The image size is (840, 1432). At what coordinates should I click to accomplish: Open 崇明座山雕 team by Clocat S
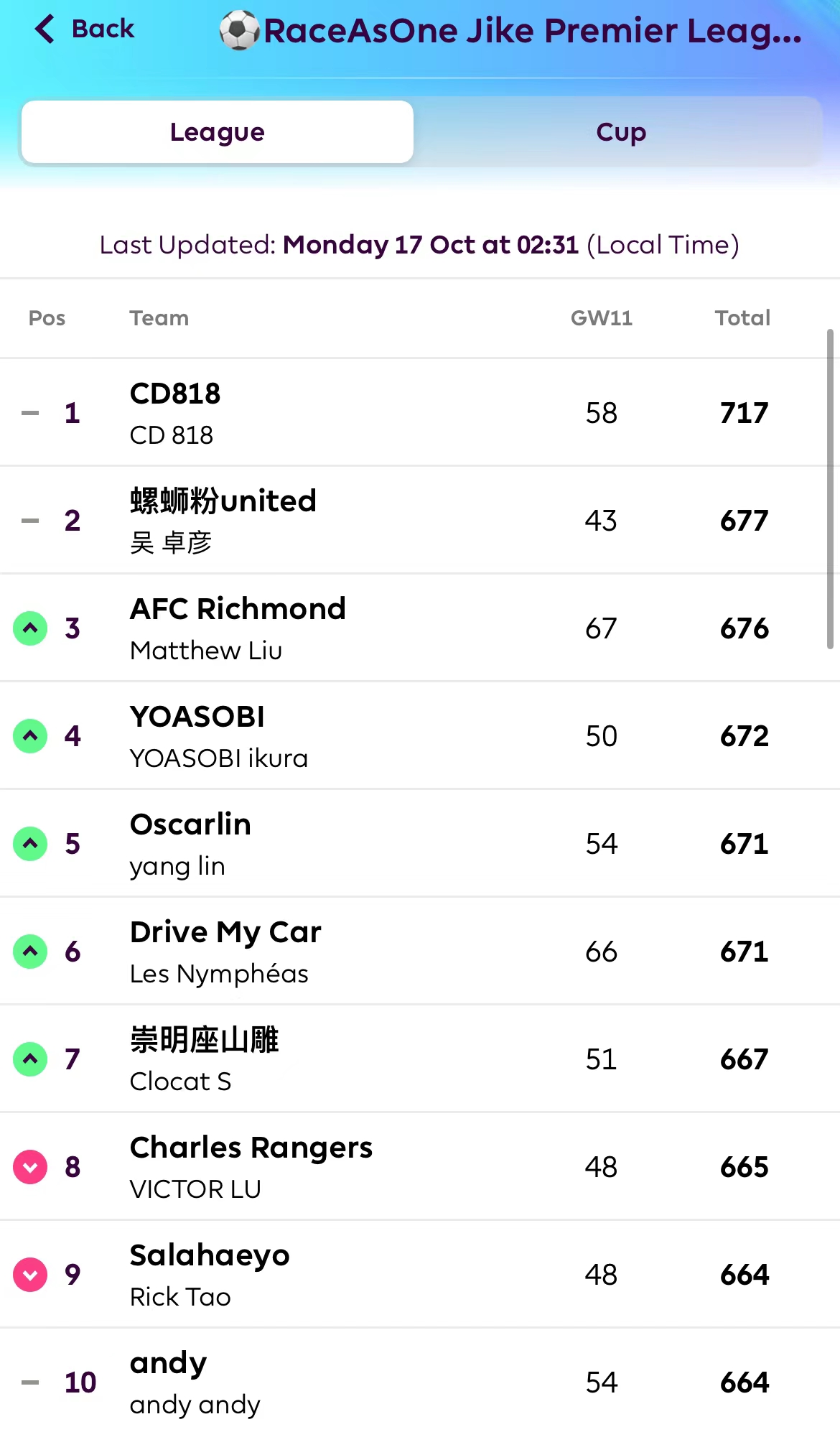pyautogui.click(x=205, y=1040)
